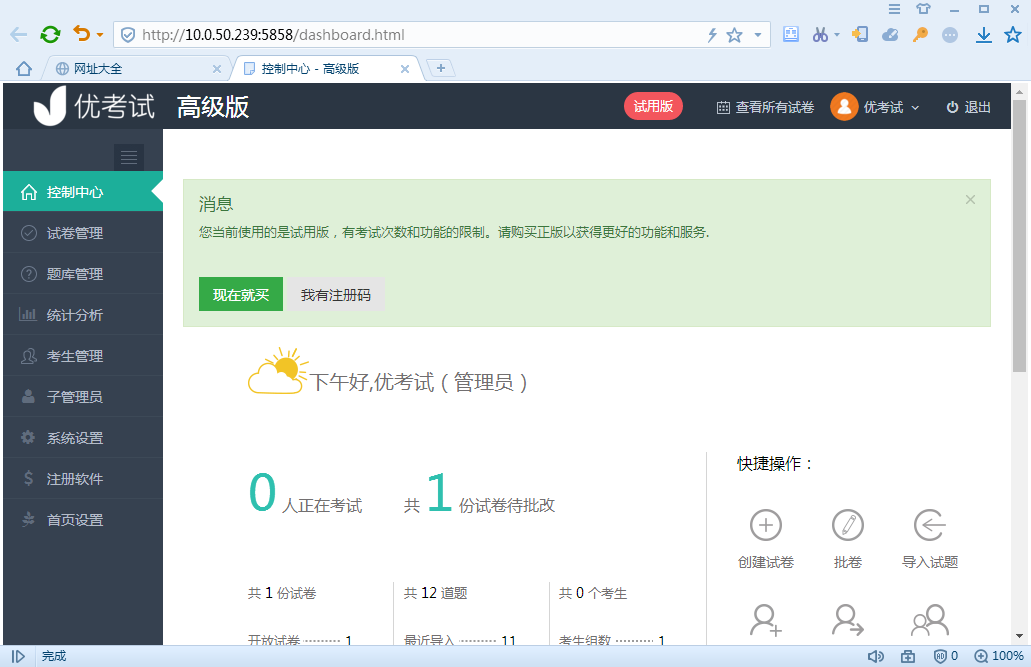Image resolution: width=1031 pixels, height=667 pixels.
Task: Toggle the sidebar collapse hamburger
Action: click(x=129, y=157)
